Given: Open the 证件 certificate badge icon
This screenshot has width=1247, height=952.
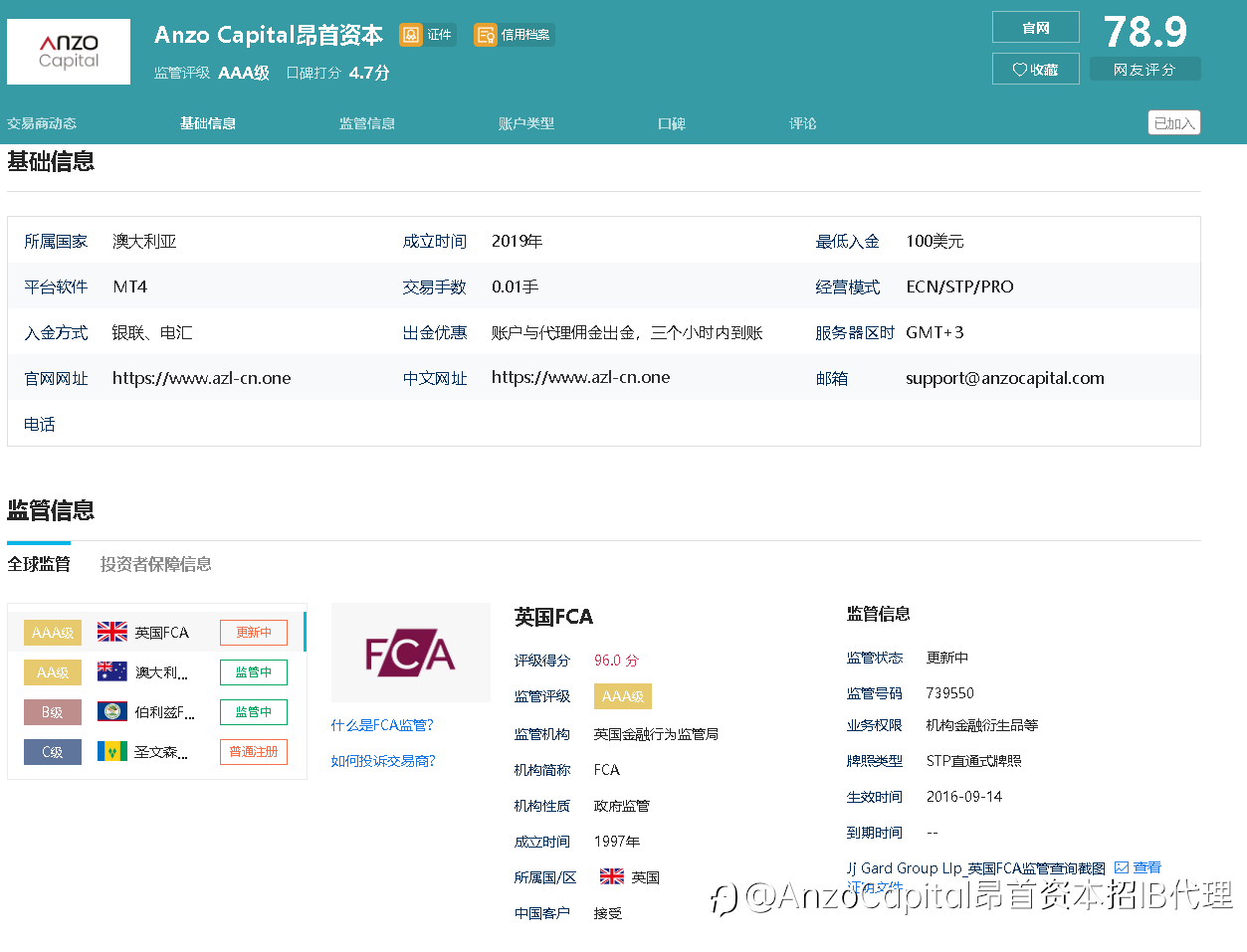Looking at the screenshot, I should tap(411, 35).
